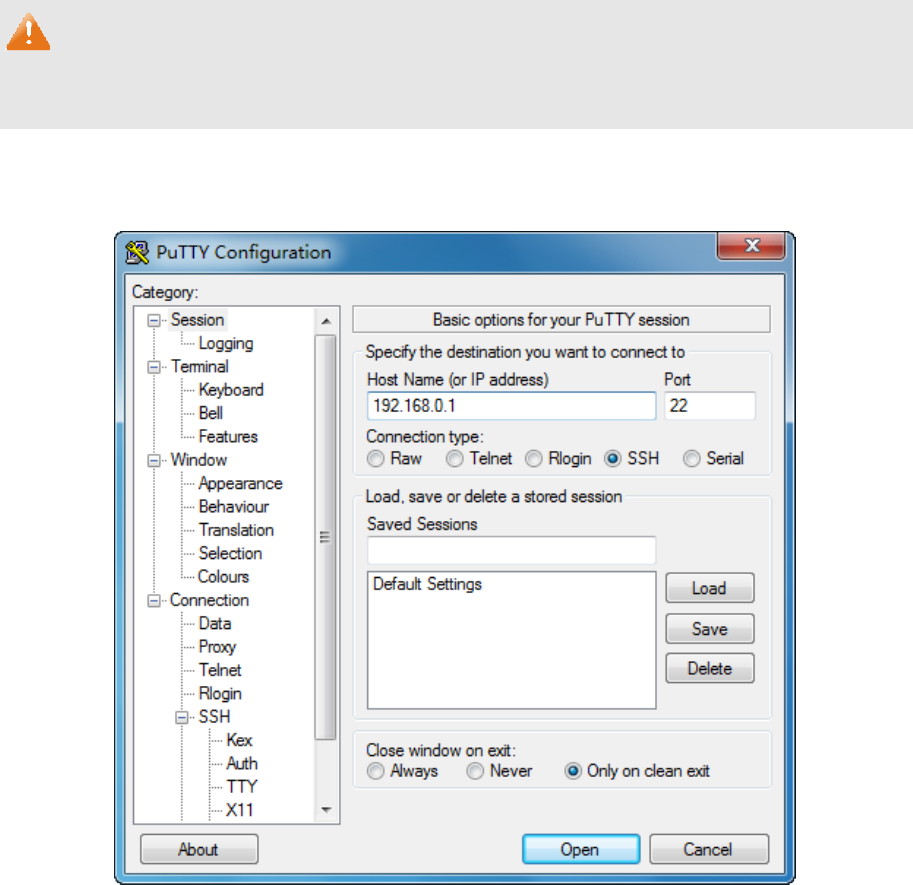Click the Port number field
Viewport: 913px width, 885px height.
(710, 406)
